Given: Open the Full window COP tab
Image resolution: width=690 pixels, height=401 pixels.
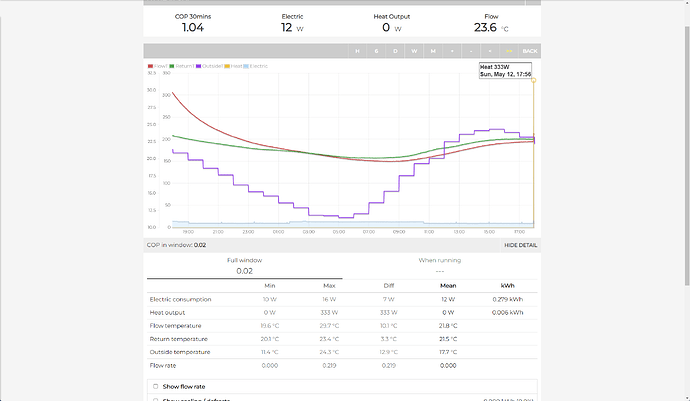Looking at the screenshot, I should (244, 265).
